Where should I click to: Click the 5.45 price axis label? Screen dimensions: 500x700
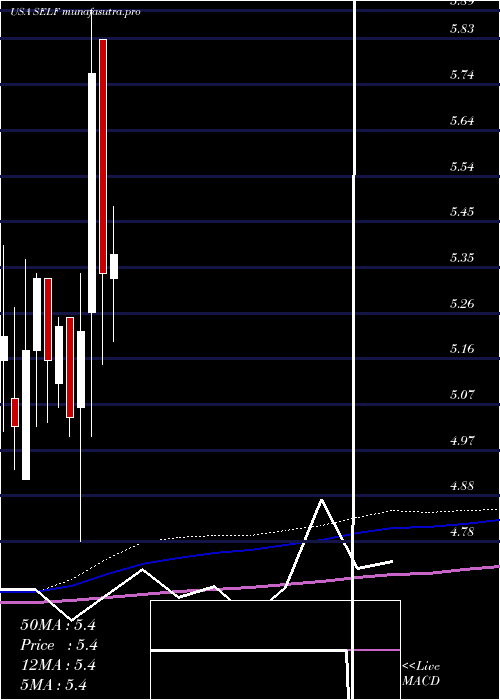click(462, 211)
